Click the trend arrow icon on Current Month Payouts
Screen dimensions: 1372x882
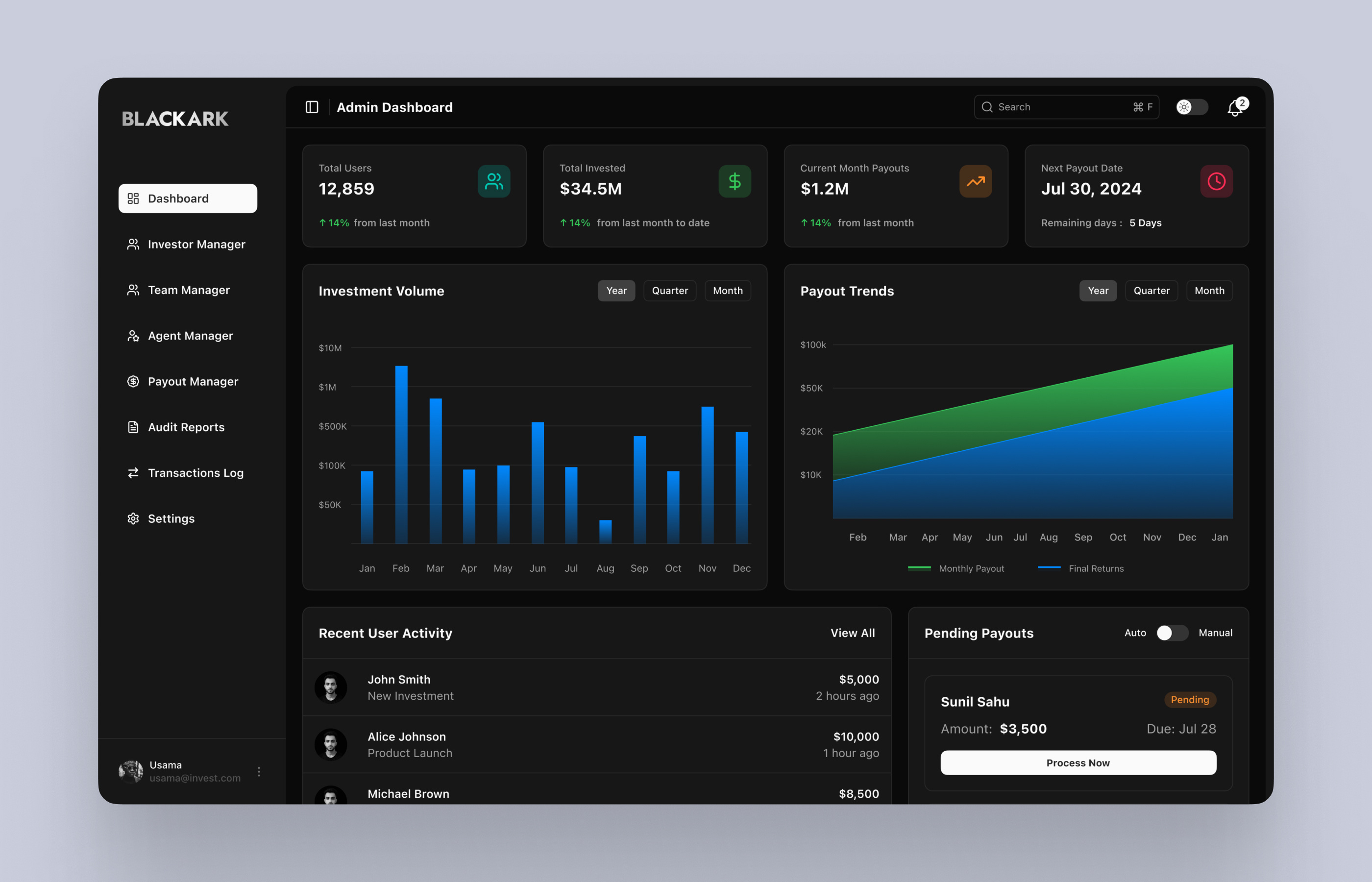click(976, 182)
